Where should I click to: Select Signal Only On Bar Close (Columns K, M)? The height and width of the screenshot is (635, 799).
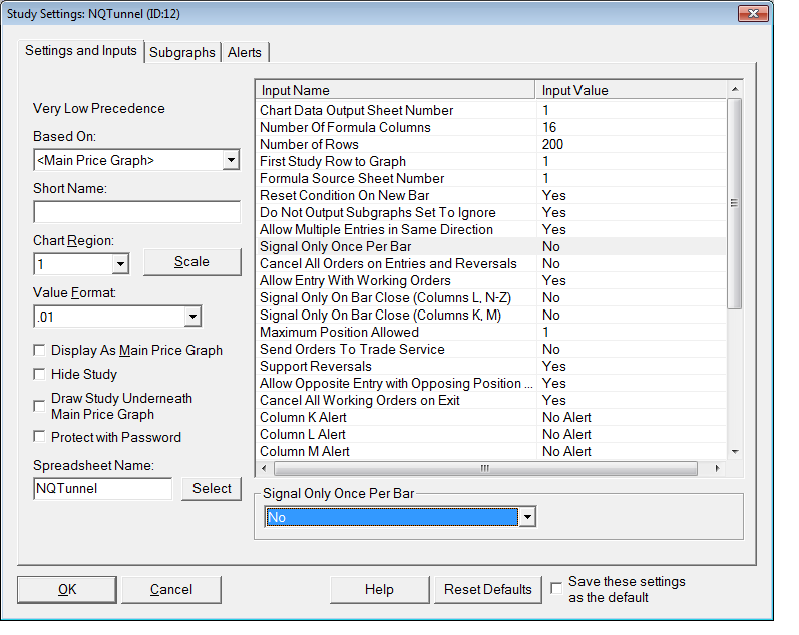pos(492,315)
